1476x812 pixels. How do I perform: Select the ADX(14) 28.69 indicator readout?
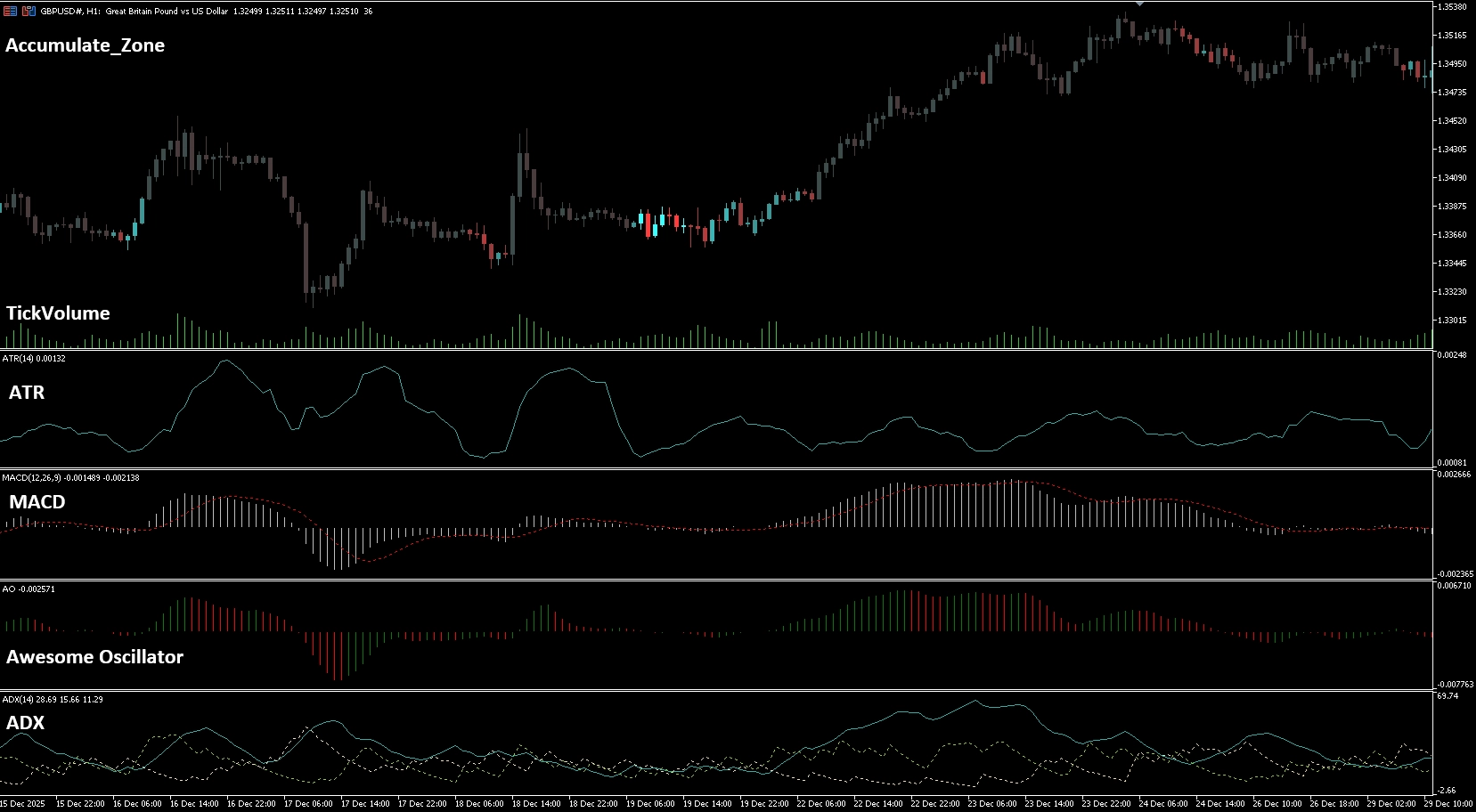(53, 700)
